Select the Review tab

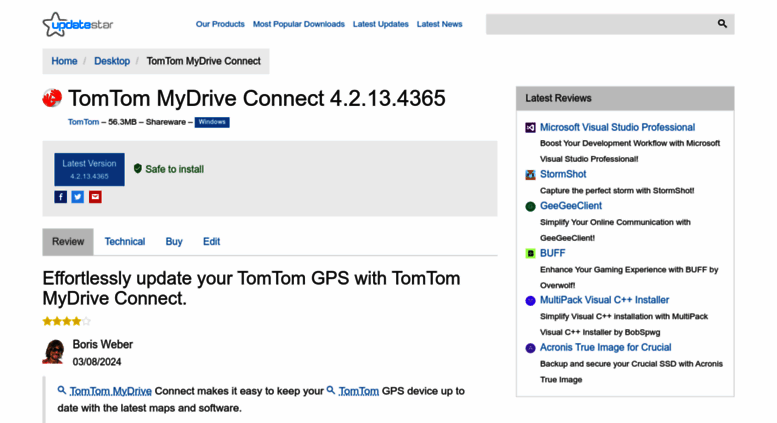pyautogui.click(x=68, y=242)
